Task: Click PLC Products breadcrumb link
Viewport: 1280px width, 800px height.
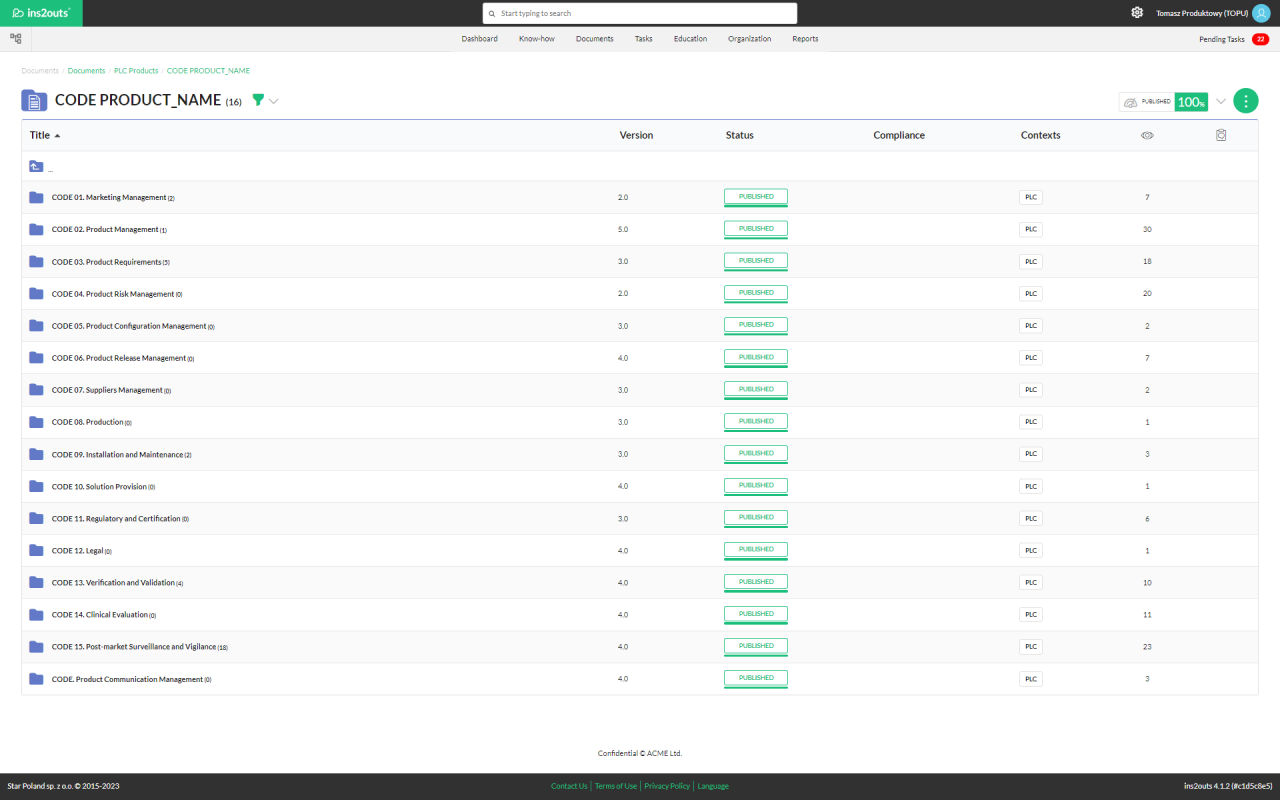Action: pyautogui.click(x=136, y=71)
